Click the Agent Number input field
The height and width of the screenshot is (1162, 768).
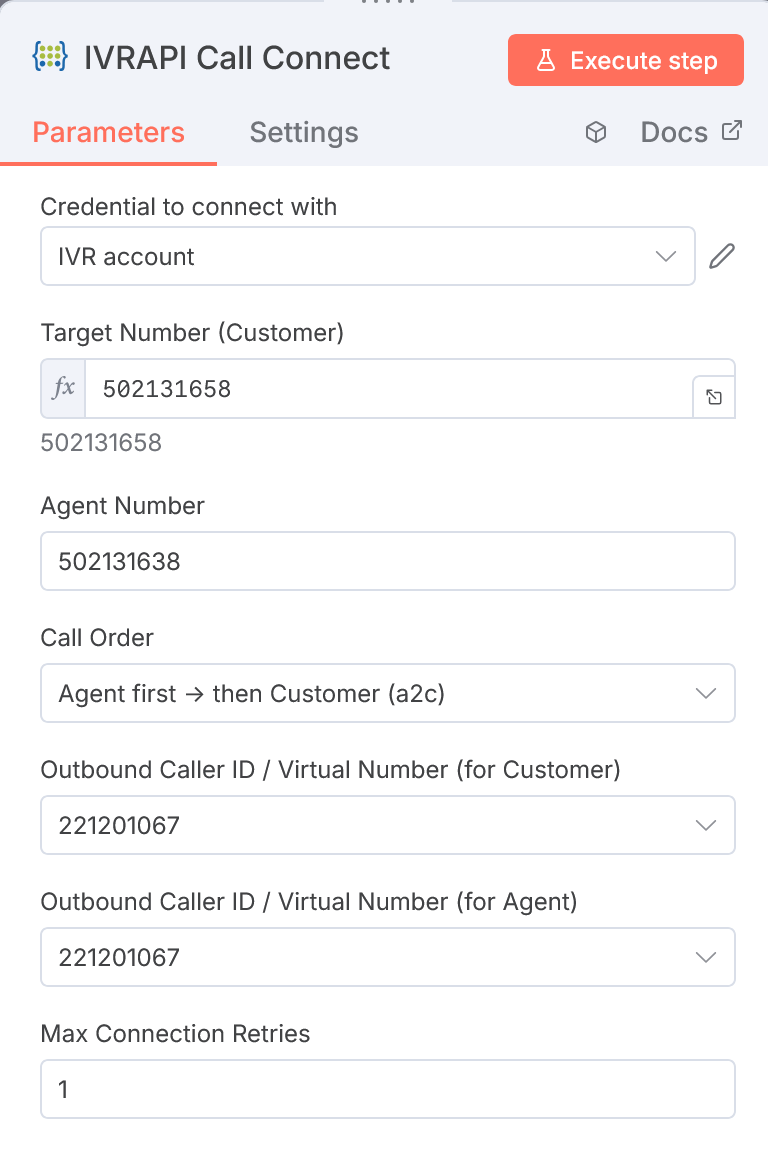(x=388, y=561)
